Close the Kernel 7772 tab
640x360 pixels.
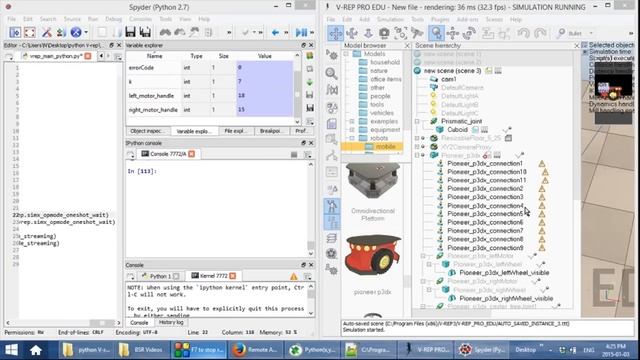[233, 276]
